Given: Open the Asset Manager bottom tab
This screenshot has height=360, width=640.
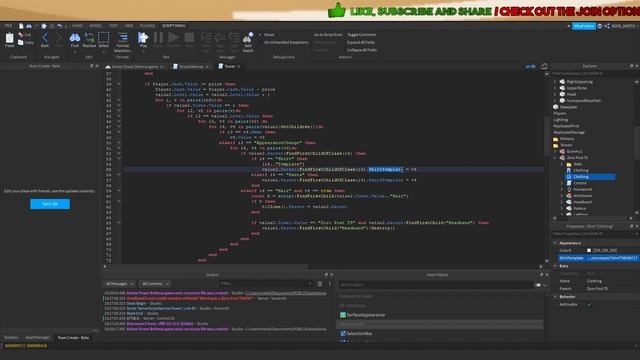Looking at the screenshot, I should coord(37,338).
